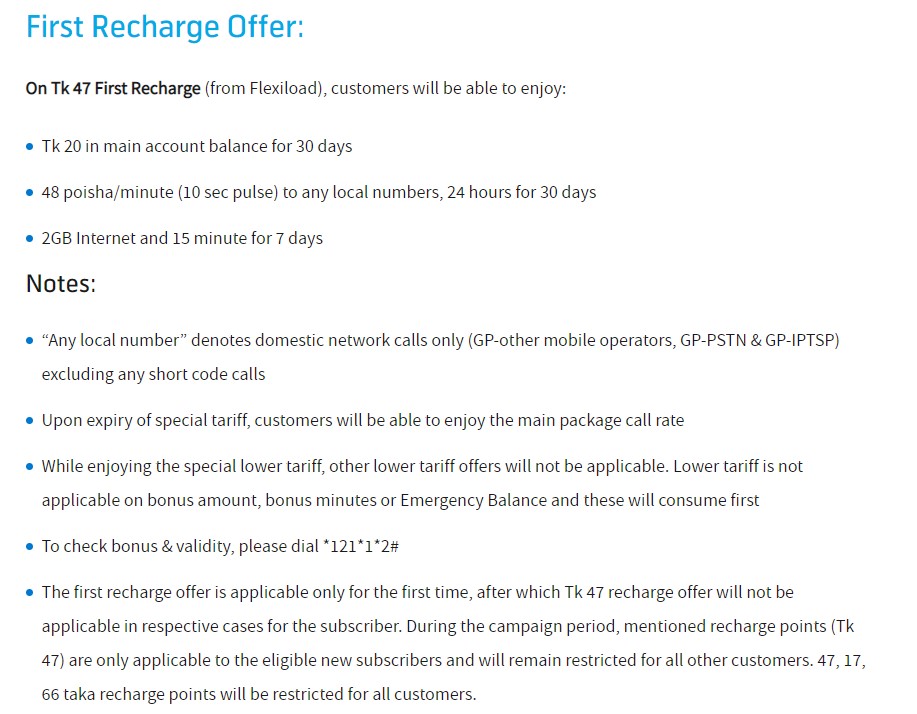The height and width of the screenshot is (714, 917).
Task: Click the bullet before Tk 20 in main account
Action: tap(30, 146)
